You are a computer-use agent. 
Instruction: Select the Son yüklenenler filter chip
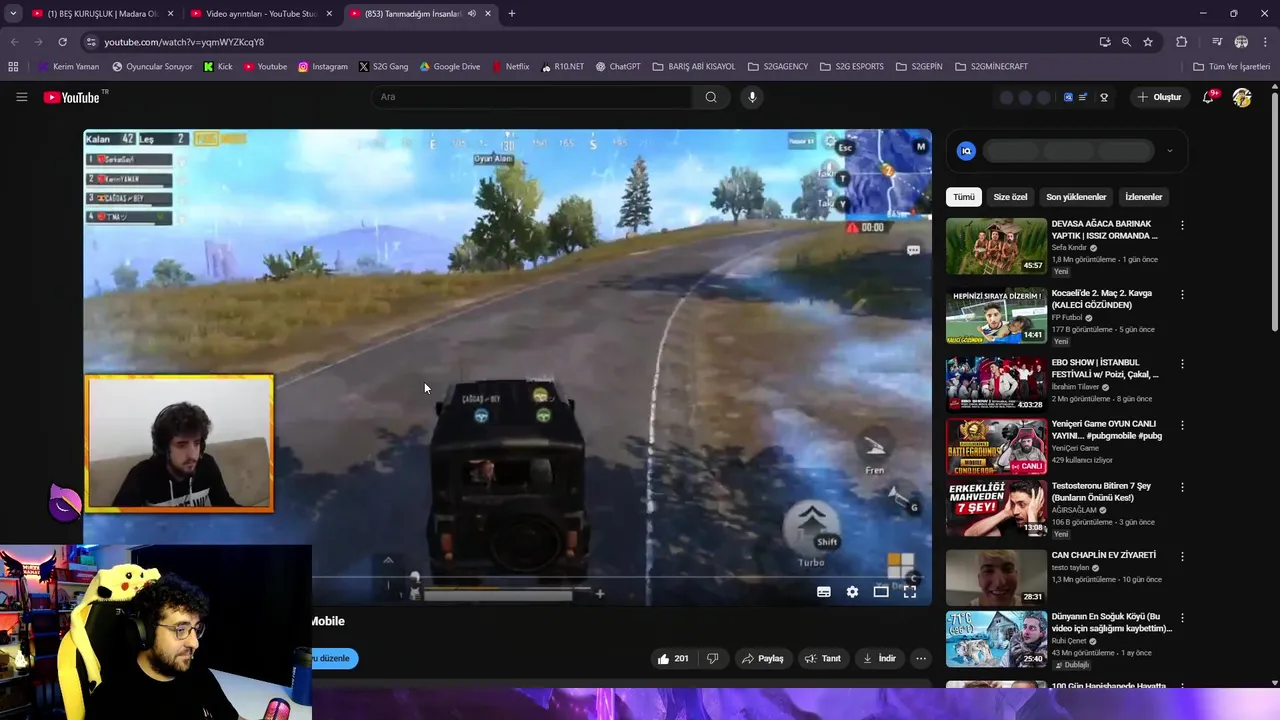[1076, 197]
